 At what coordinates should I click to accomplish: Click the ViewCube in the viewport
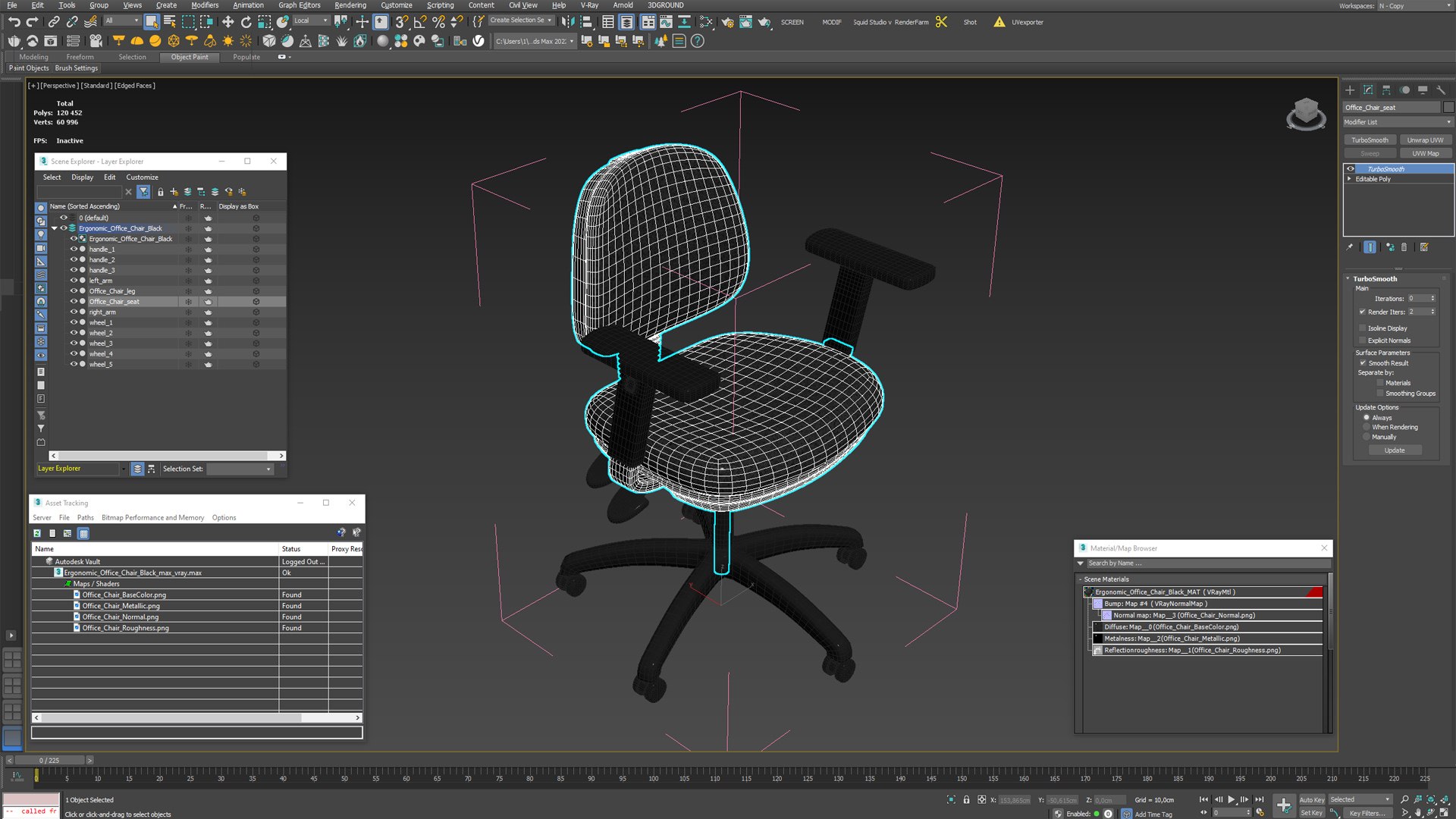(x=1306, y=115)
